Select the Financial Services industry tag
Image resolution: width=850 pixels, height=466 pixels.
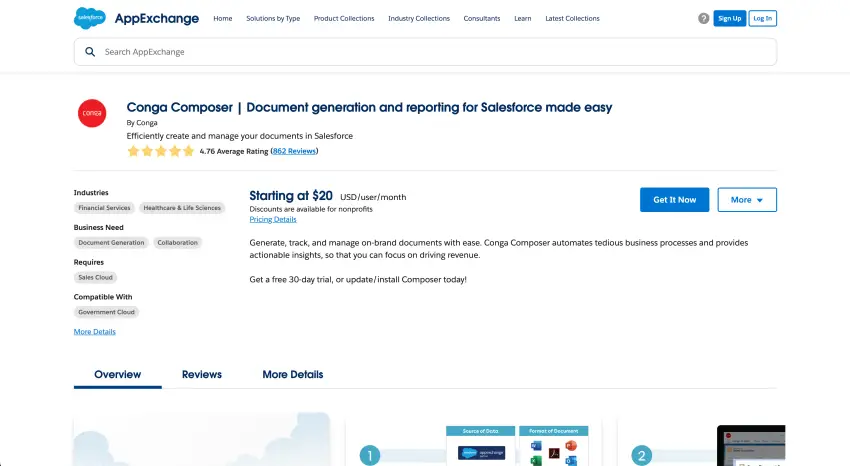(x=104, y=208)
